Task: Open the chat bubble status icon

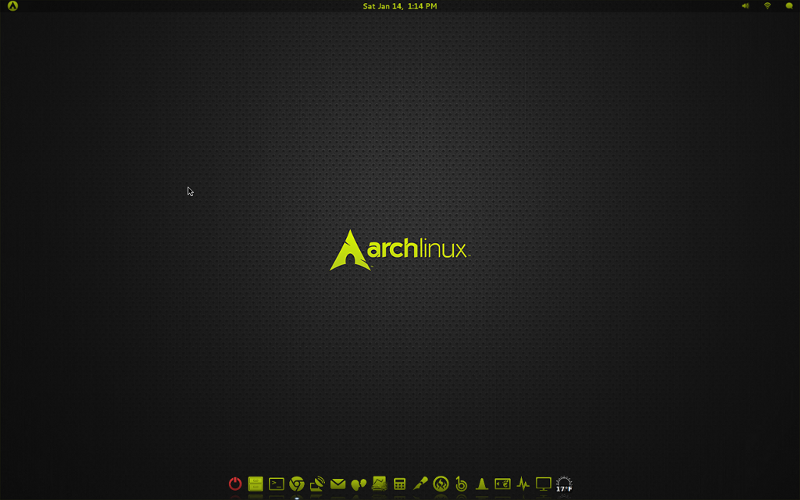Action: coord(789,6)
